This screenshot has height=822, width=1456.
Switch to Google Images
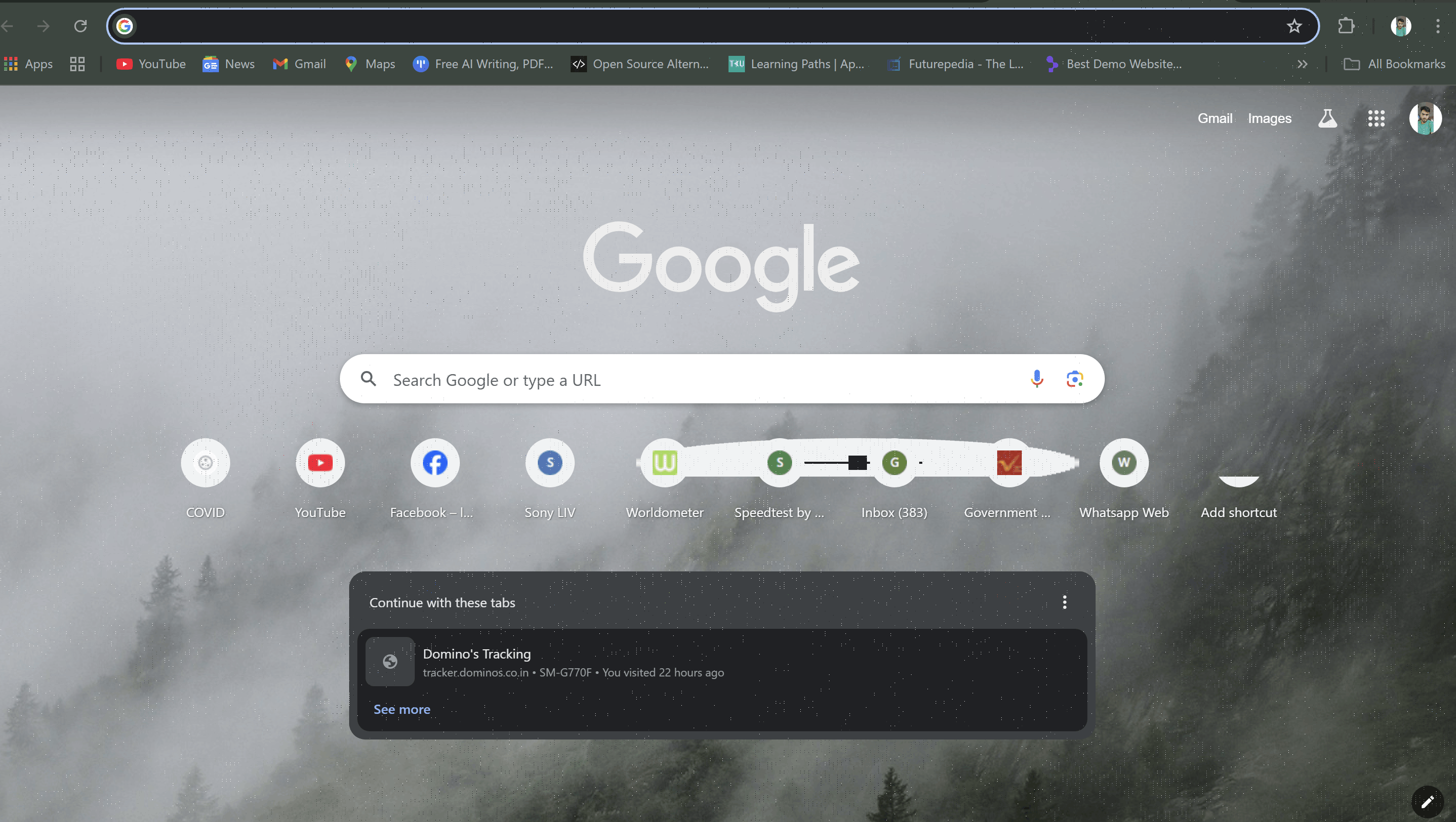point(1269,118)
